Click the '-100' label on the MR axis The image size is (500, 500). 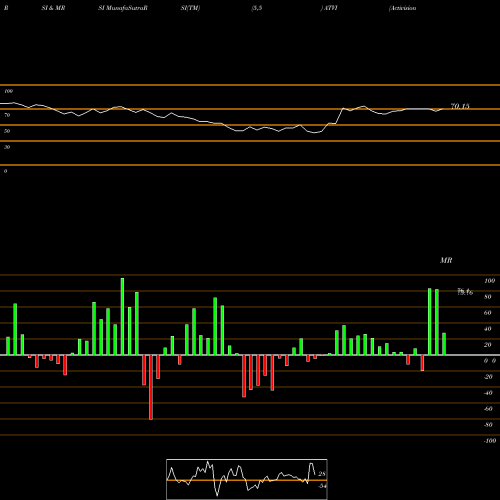click(x=489, y=441)
